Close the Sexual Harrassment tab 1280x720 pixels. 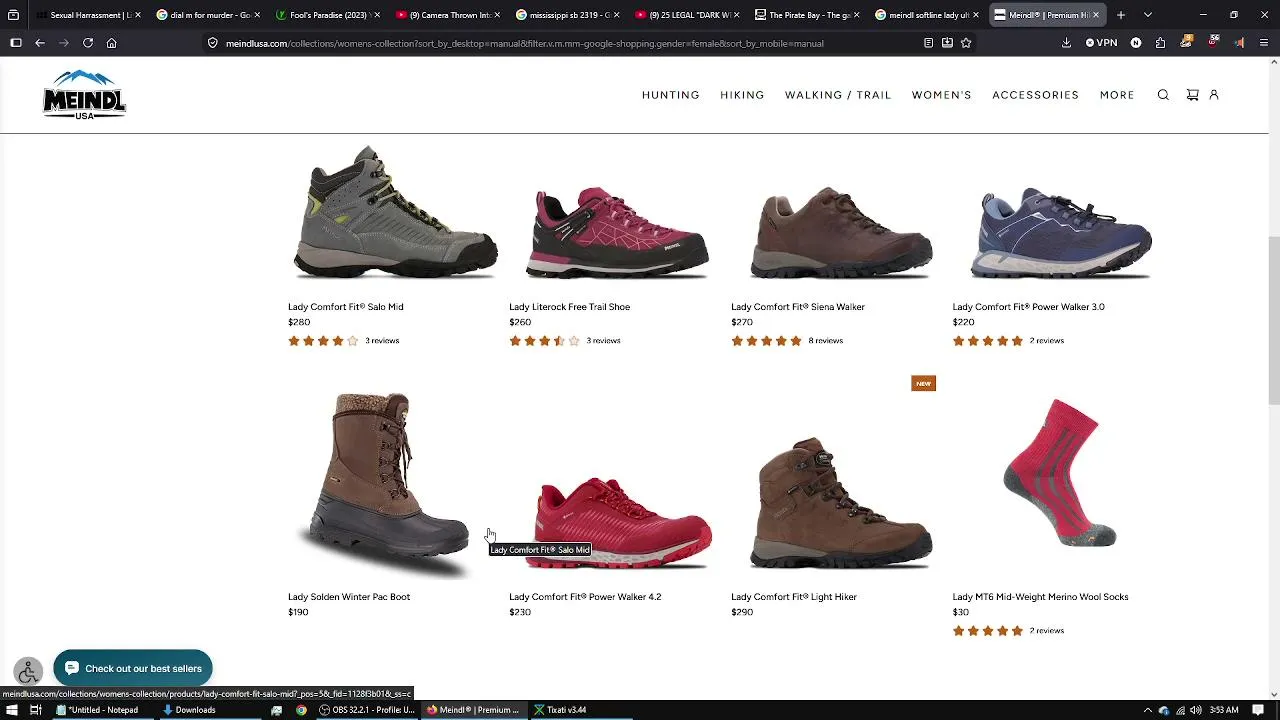137,15
